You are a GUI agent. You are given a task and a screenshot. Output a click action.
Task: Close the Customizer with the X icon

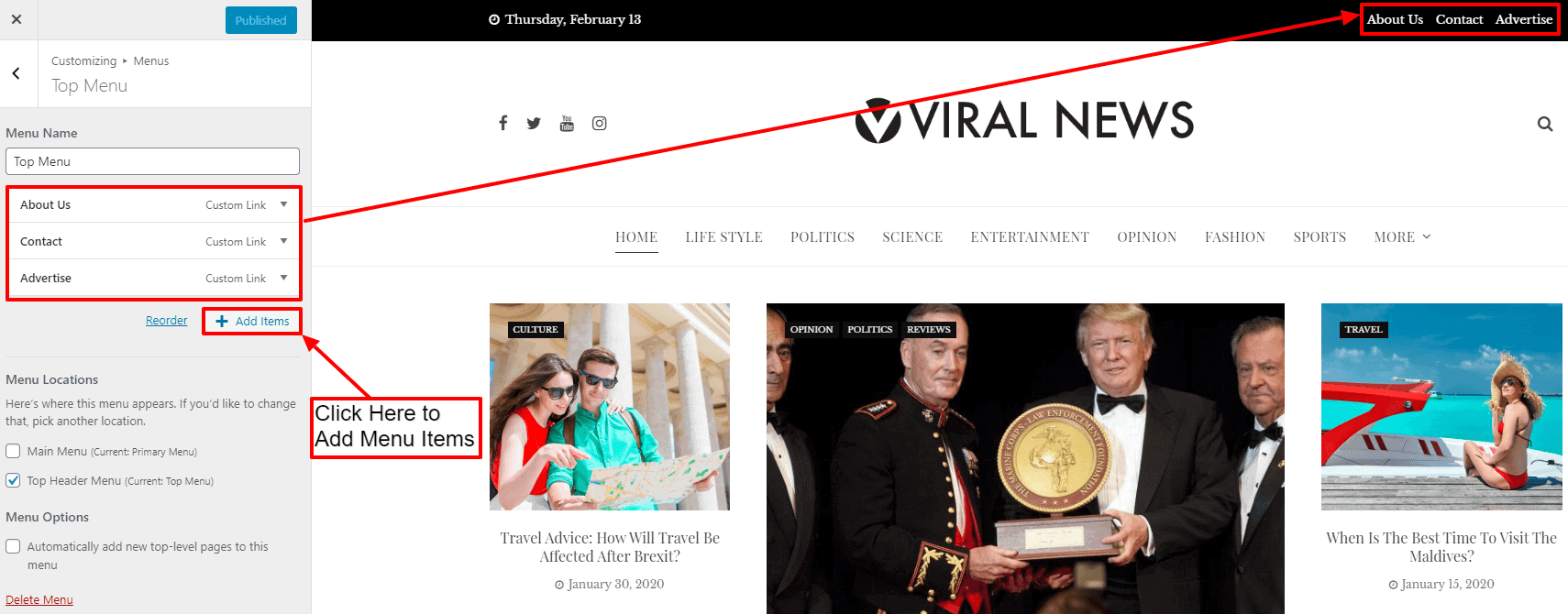click(17, 19)
